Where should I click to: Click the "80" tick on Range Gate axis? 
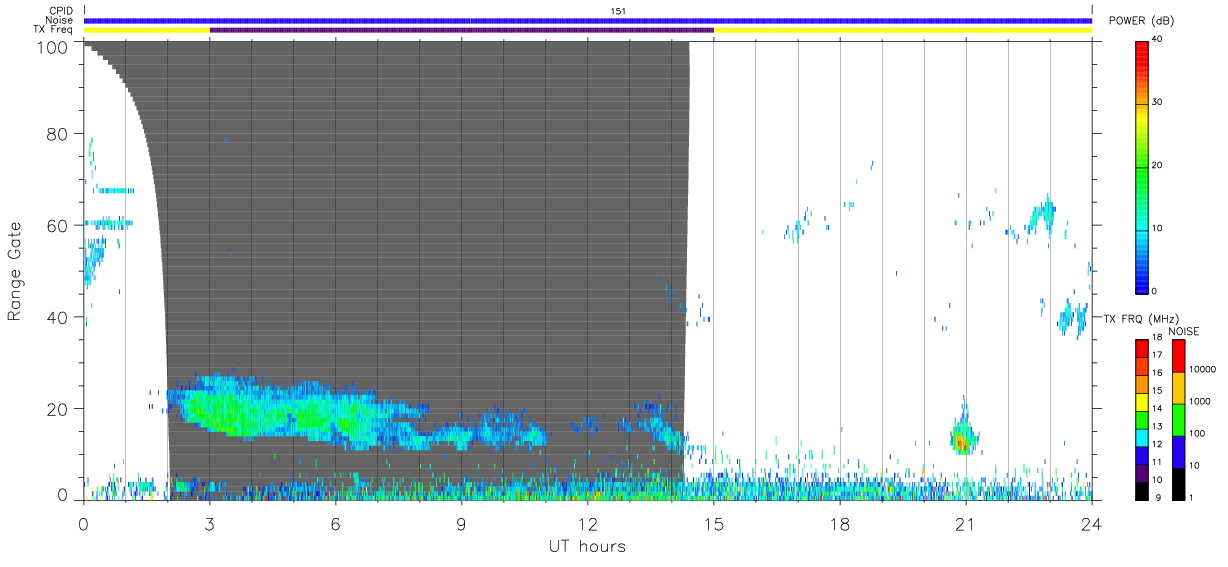pos(59,134)
